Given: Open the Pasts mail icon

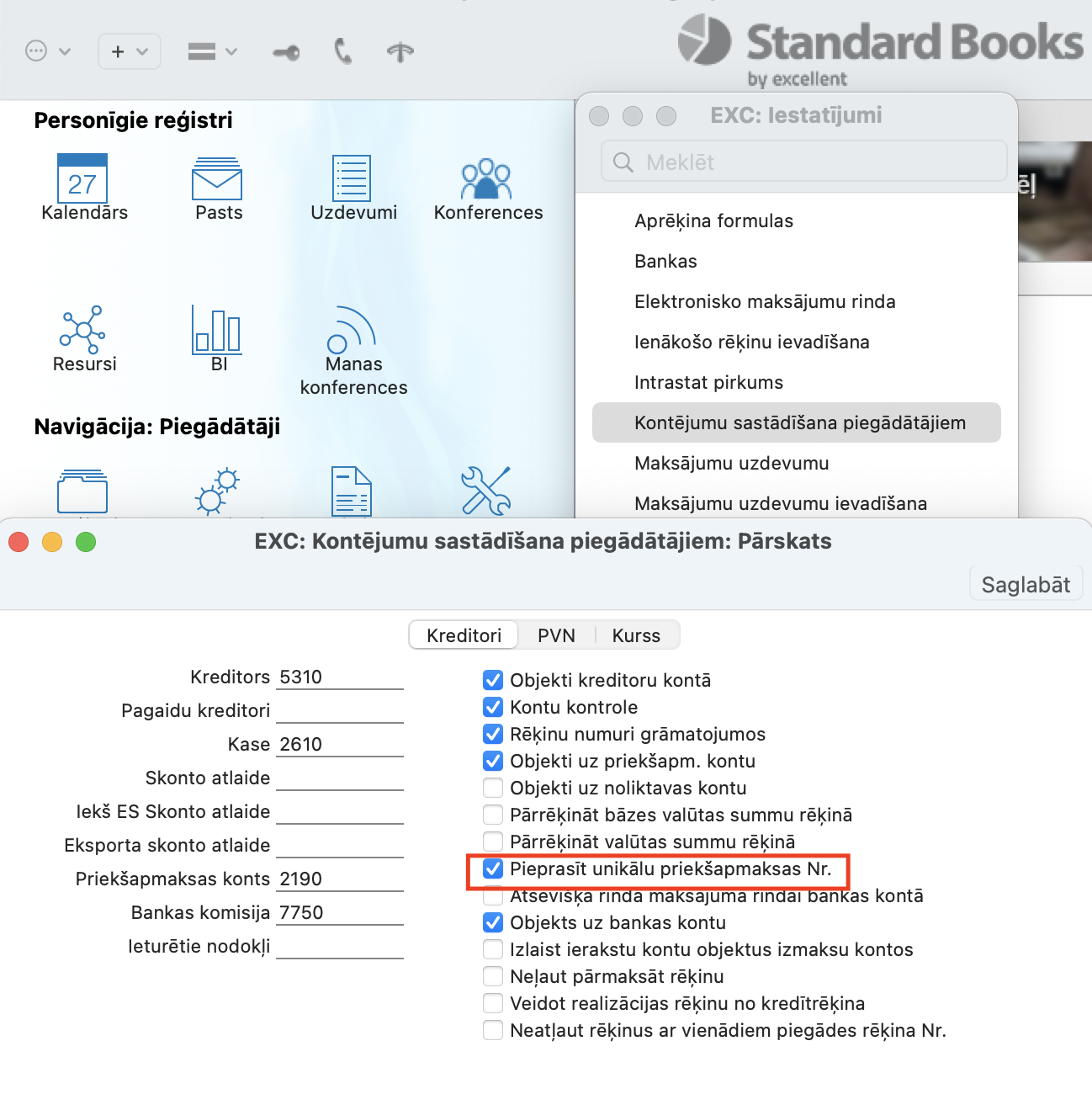Looking at the screenshot, I should click(x=217, y=178).
